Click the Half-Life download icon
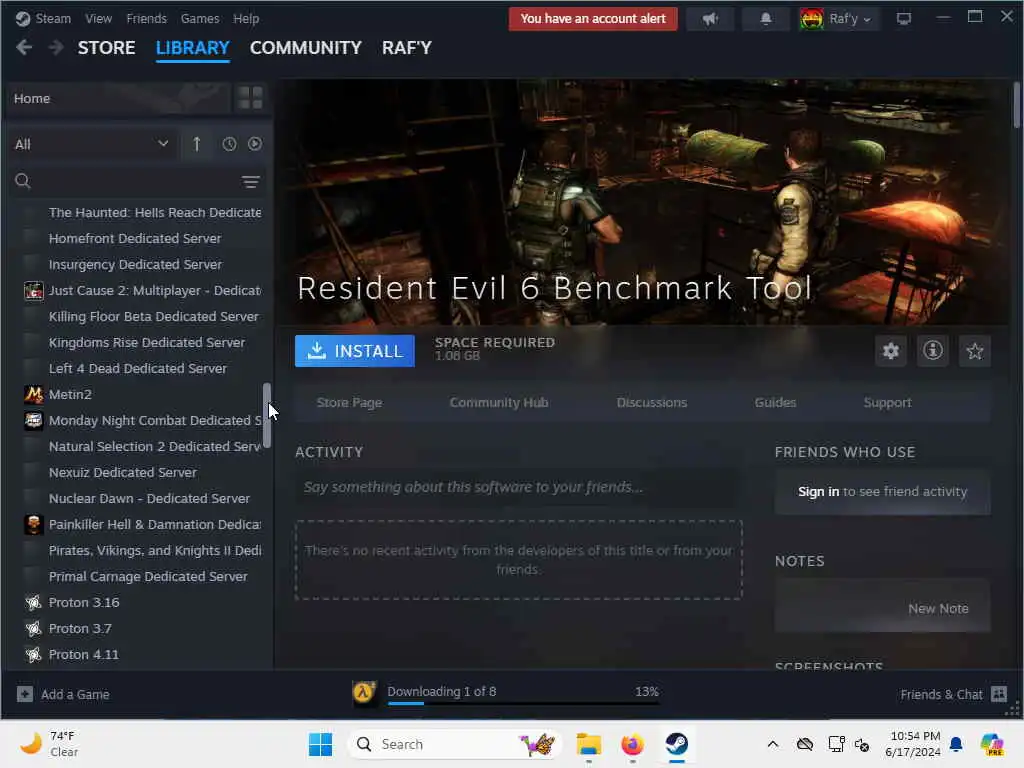Viewport: 1024px width, 768px height. [364, 693]
